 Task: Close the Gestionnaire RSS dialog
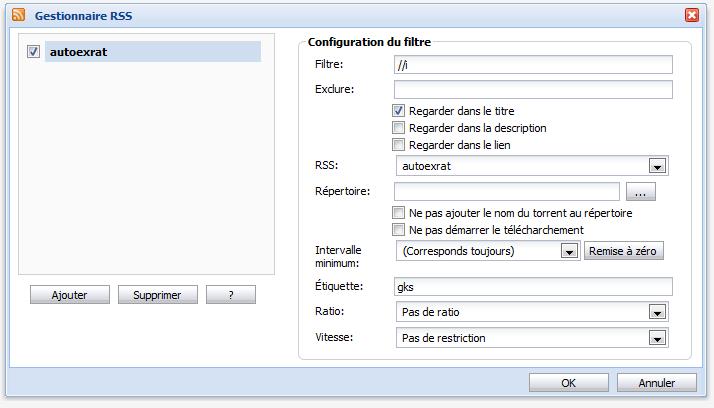(x=691, y=15)
